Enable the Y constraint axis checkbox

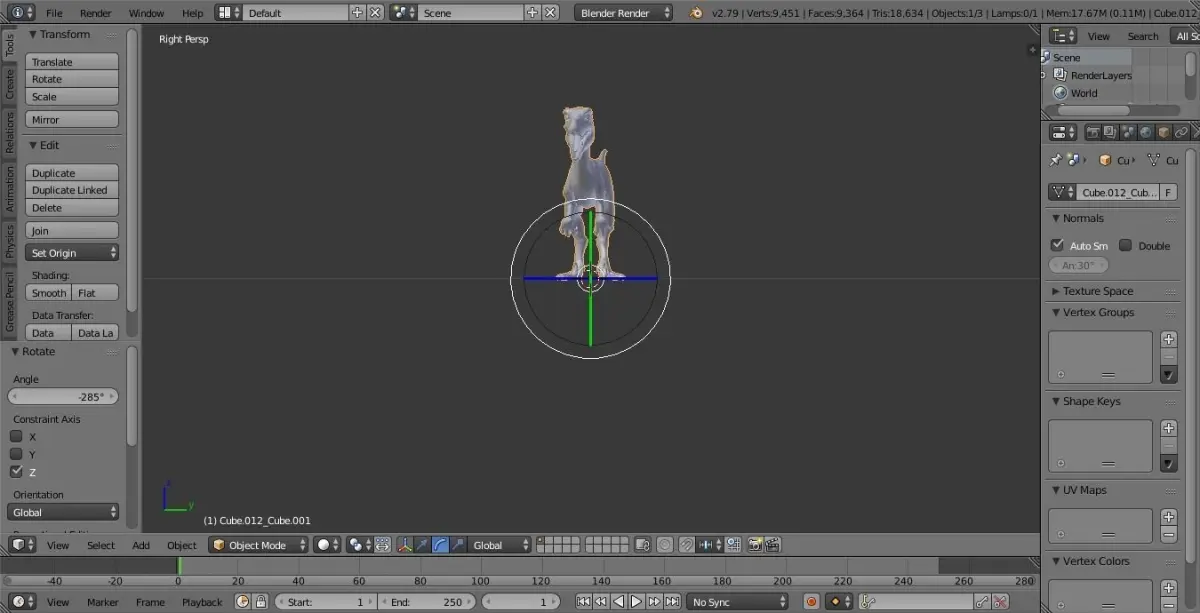pos(17,454)
